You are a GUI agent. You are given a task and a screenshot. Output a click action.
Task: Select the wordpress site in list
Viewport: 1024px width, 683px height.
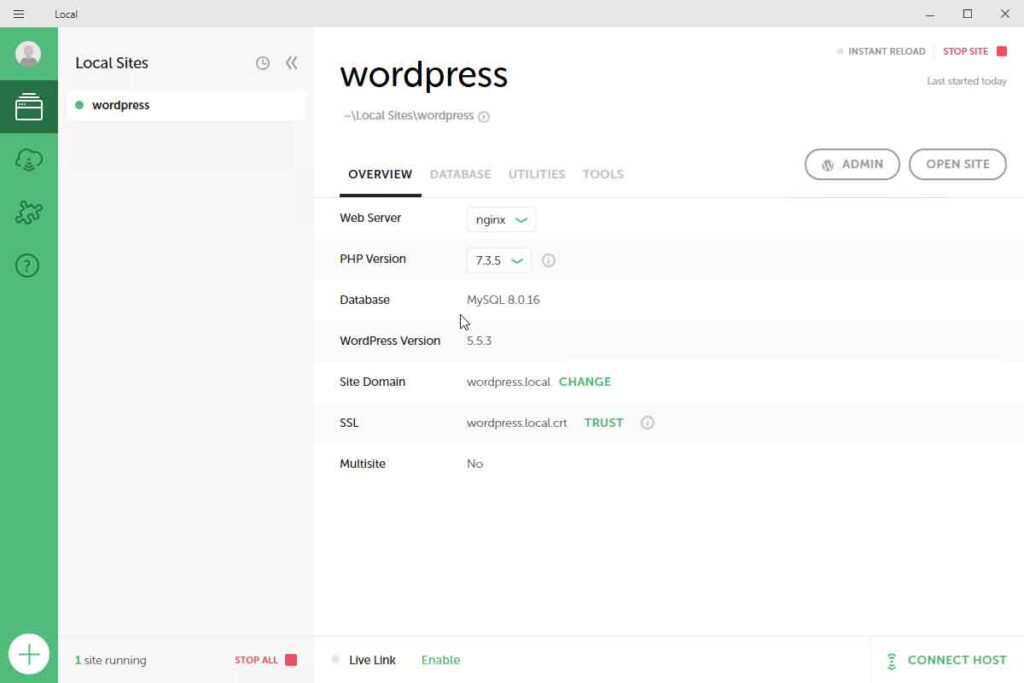coord(185,105)
